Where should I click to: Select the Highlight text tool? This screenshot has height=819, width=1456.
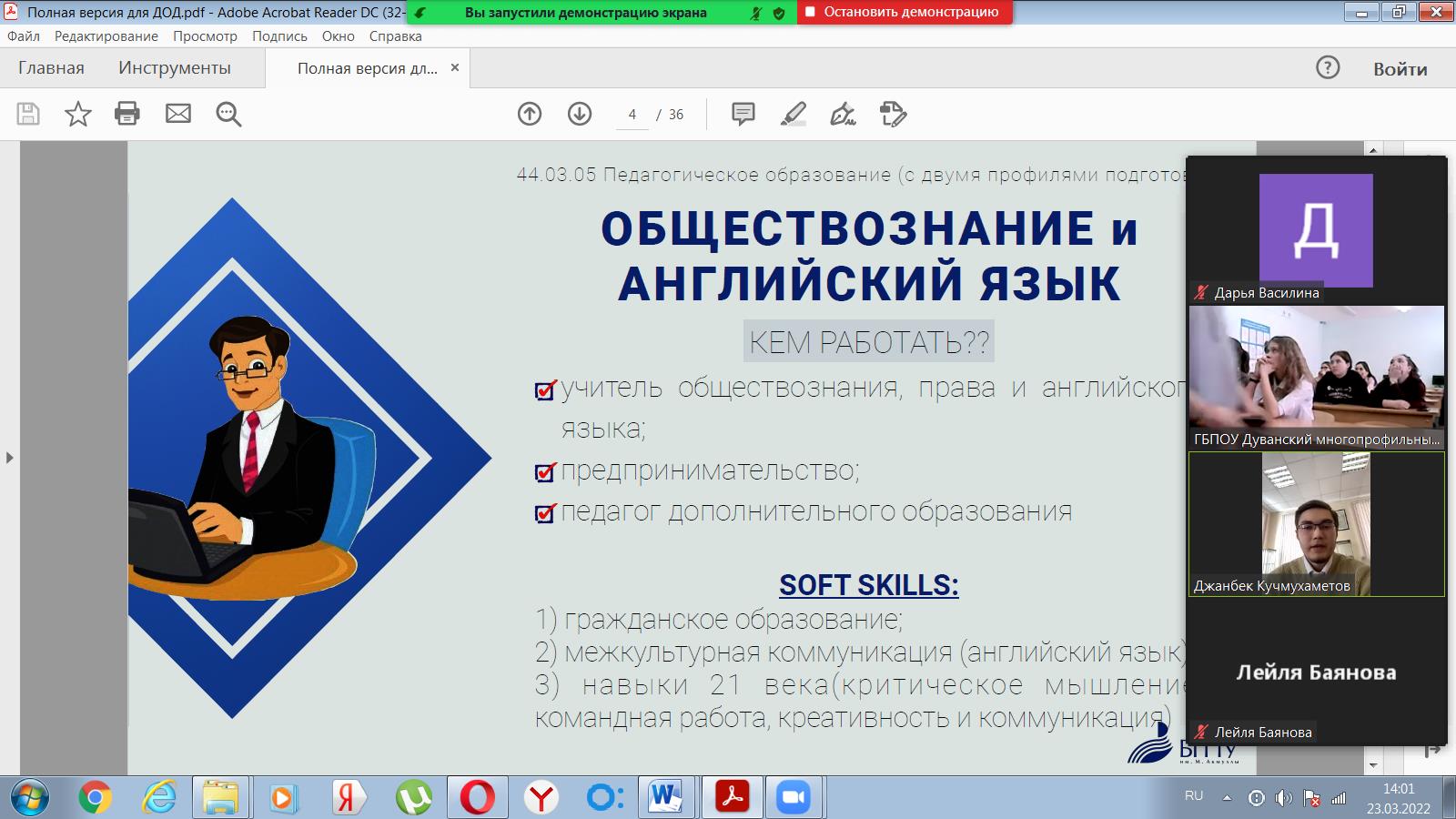794,114
